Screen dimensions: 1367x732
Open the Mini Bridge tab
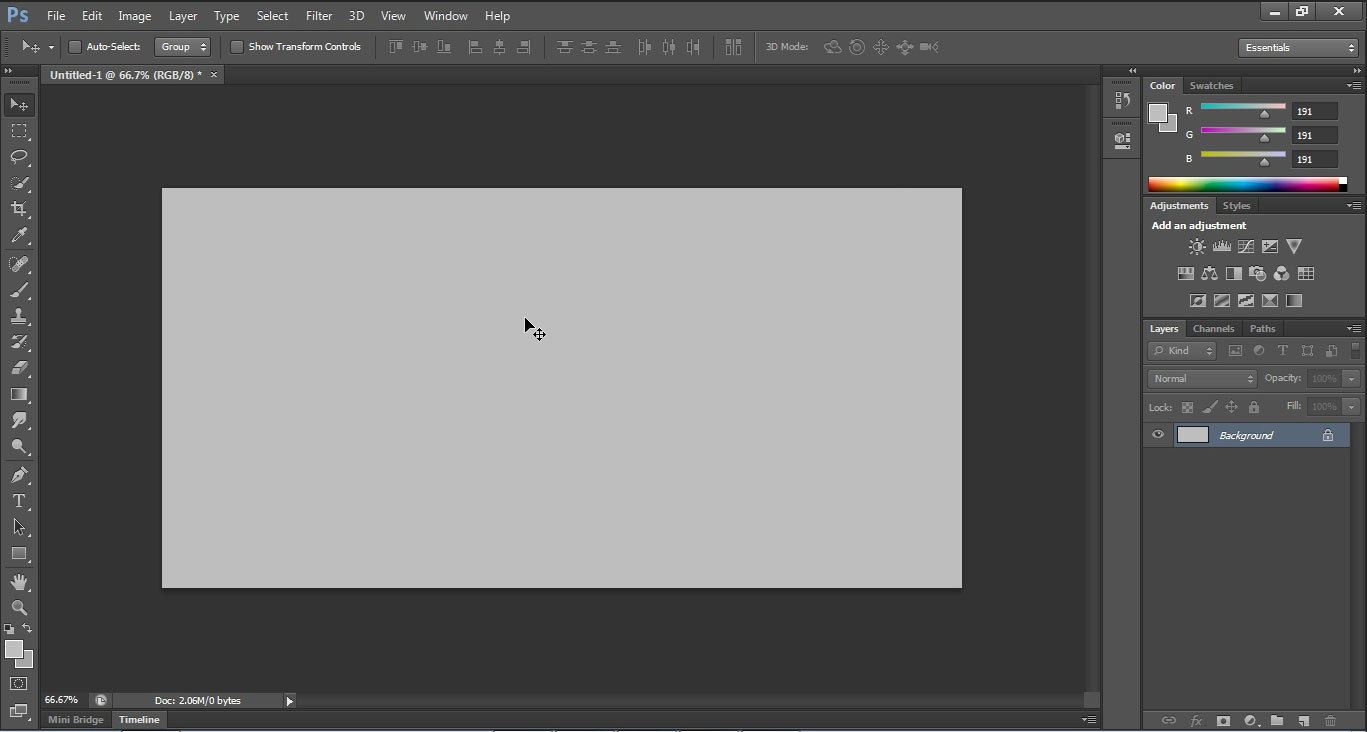click(76, 720)
